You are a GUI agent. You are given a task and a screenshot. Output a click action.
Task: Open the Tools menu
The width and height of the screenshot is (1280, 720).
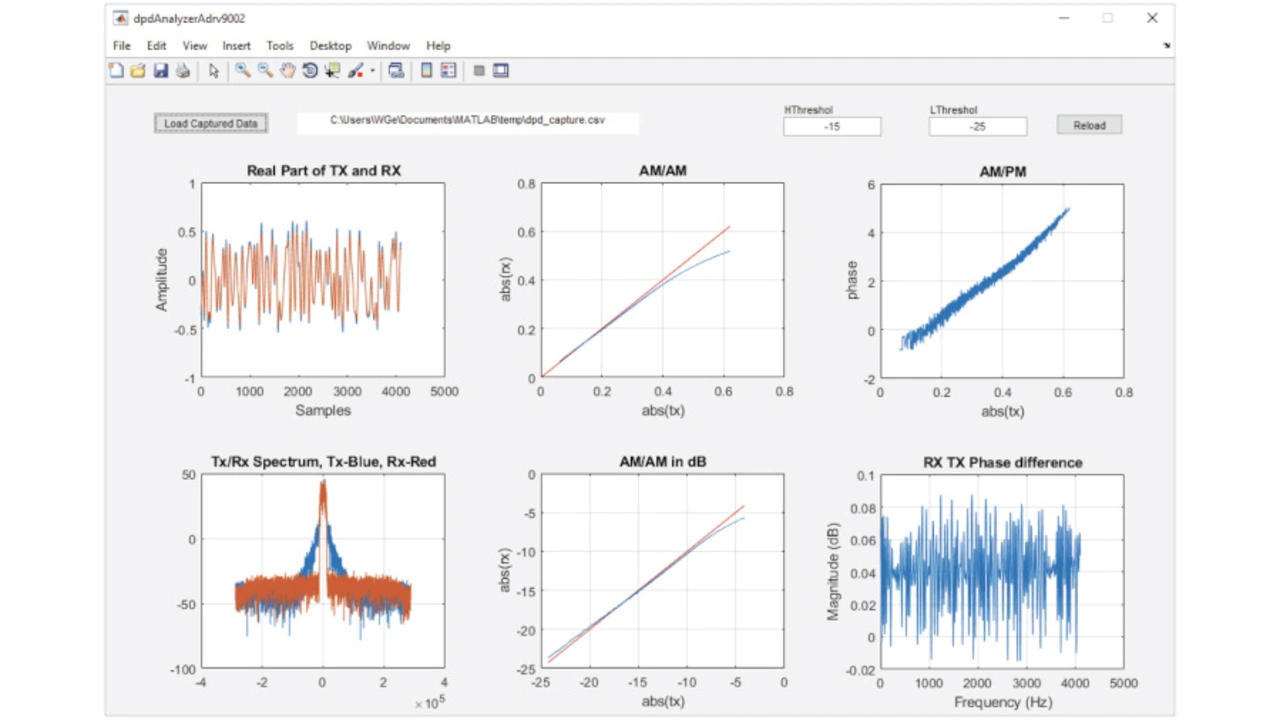[x=280, y=46]
